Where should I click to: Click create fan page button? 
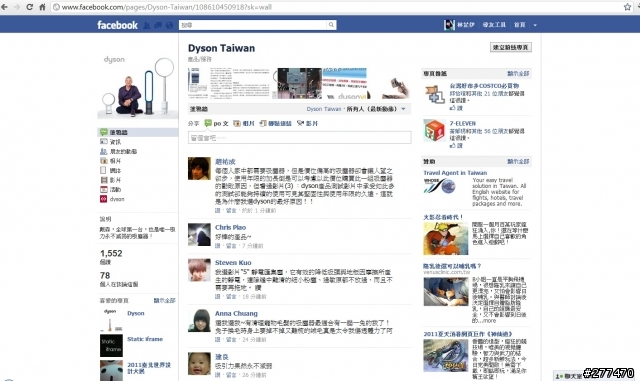(511, 47)
